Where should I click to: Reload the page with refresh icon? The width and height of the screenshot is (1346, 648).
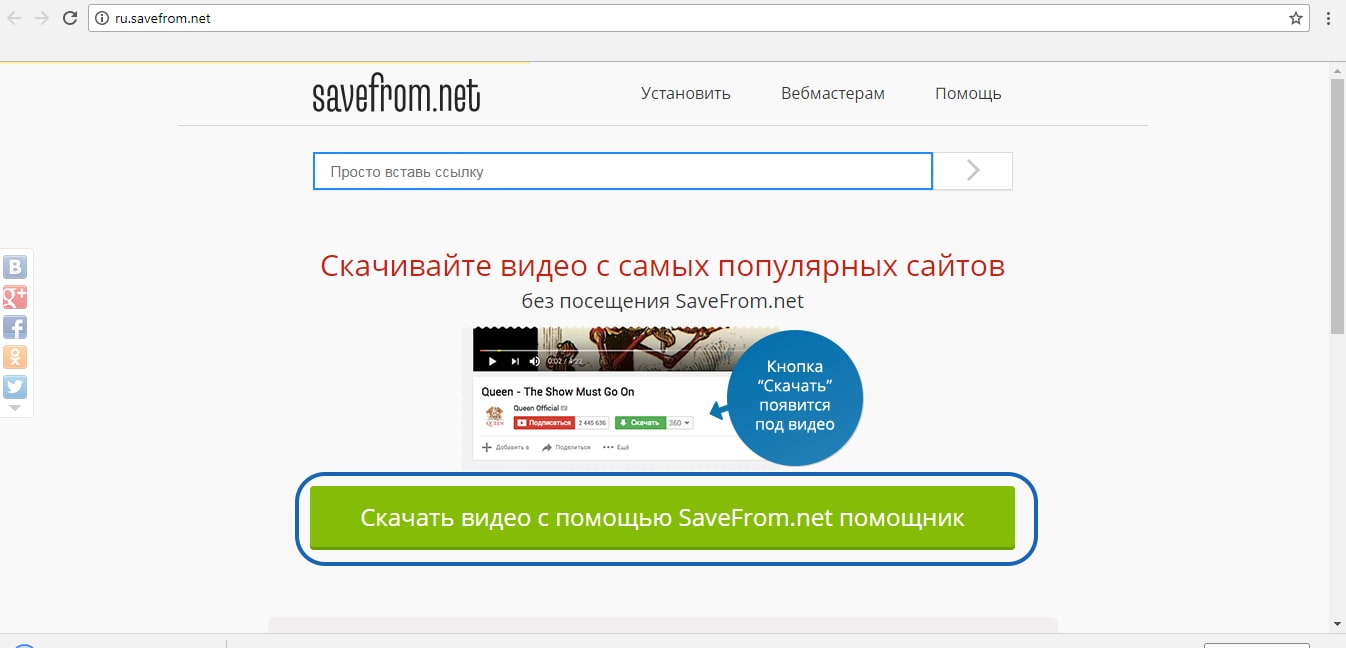click(x=69, y=18)
